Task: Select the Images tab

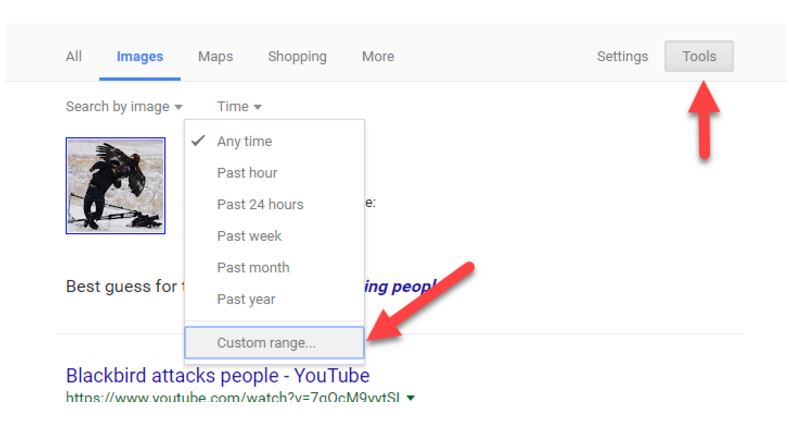Action: 140,57
